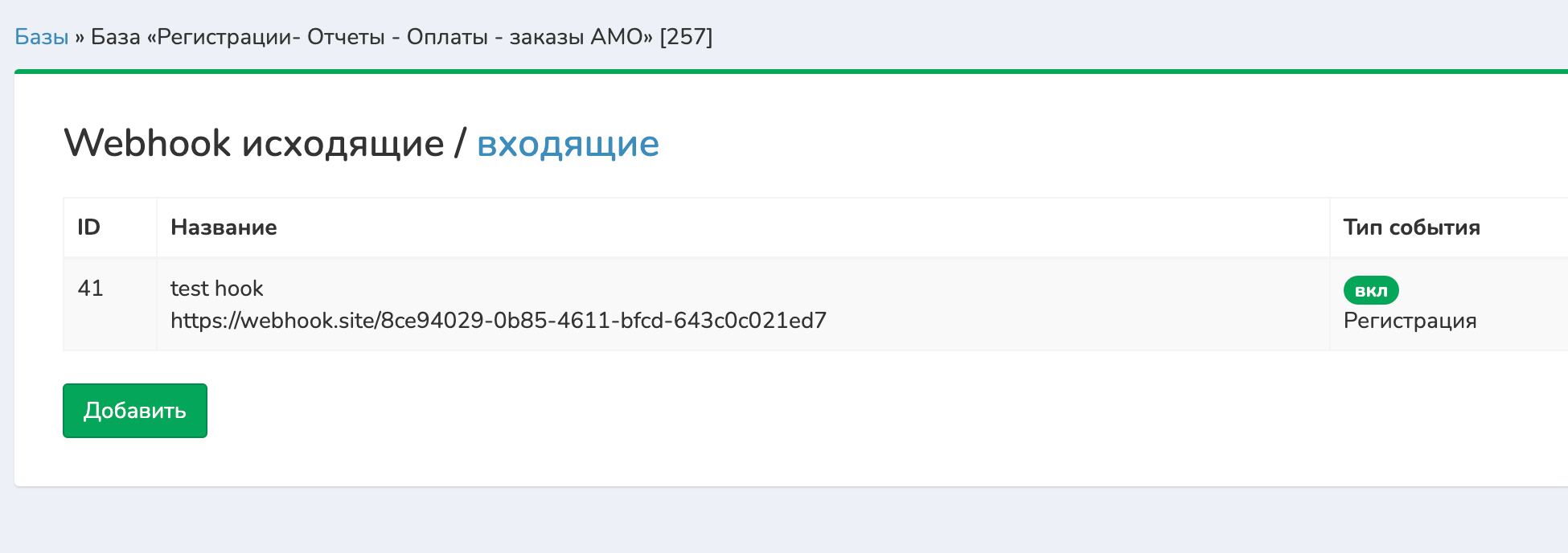Click blank panel area right of Добавить
This screenshot has height=553, width=1568.
pos(804,411)
